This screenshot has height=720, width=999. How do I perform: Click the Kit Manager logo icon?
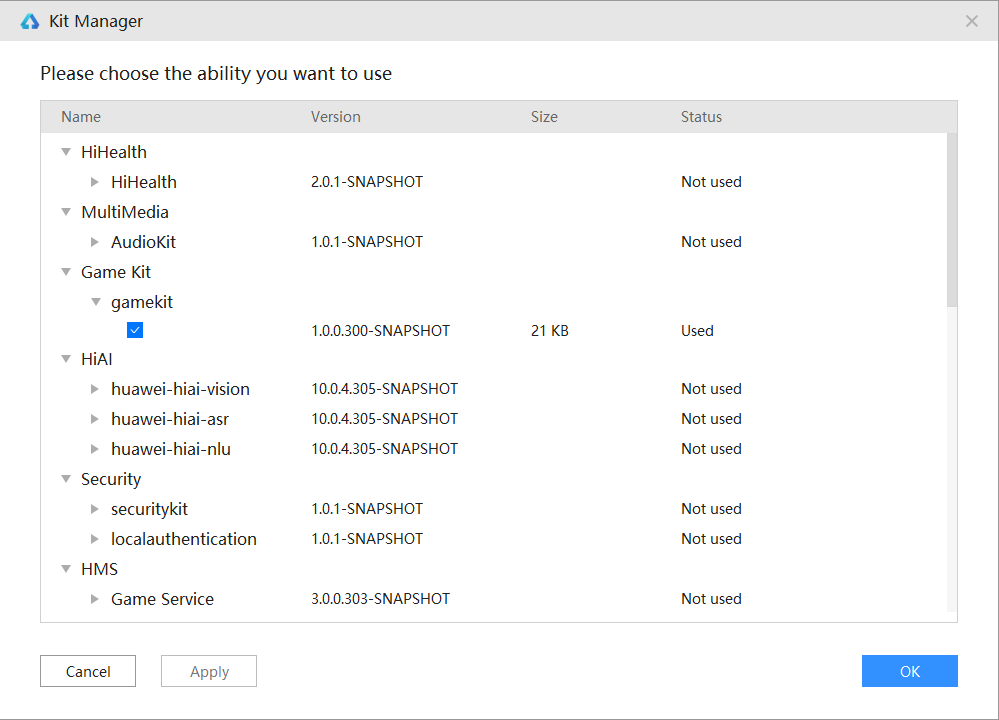coord(29,21)
